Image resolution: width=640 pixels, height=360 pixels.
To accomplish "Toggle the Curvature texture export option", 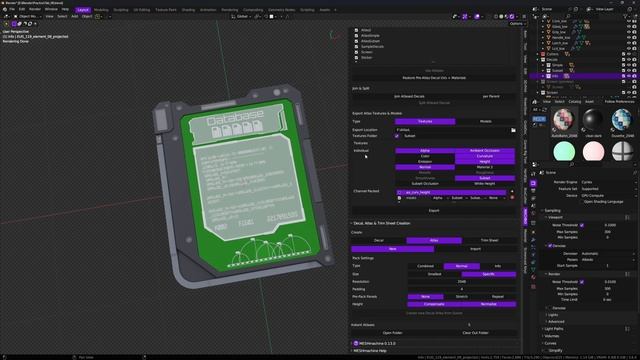I will pyautogui.click(x=485, y=156).
